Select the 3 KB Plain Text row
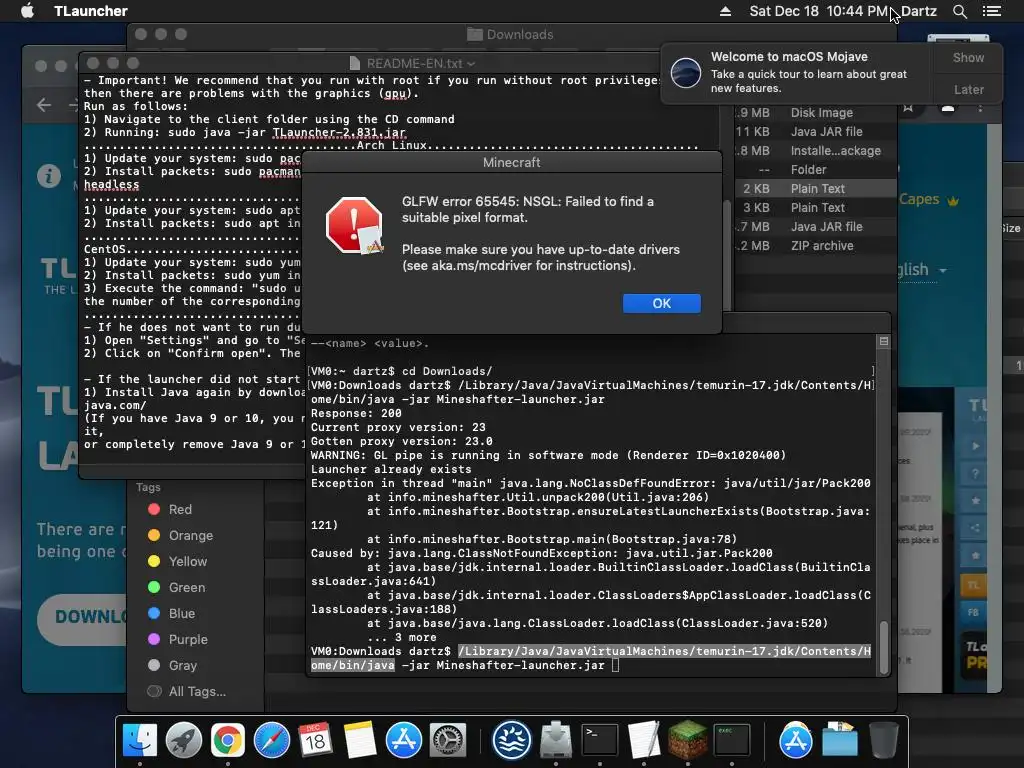 [815, 207]
